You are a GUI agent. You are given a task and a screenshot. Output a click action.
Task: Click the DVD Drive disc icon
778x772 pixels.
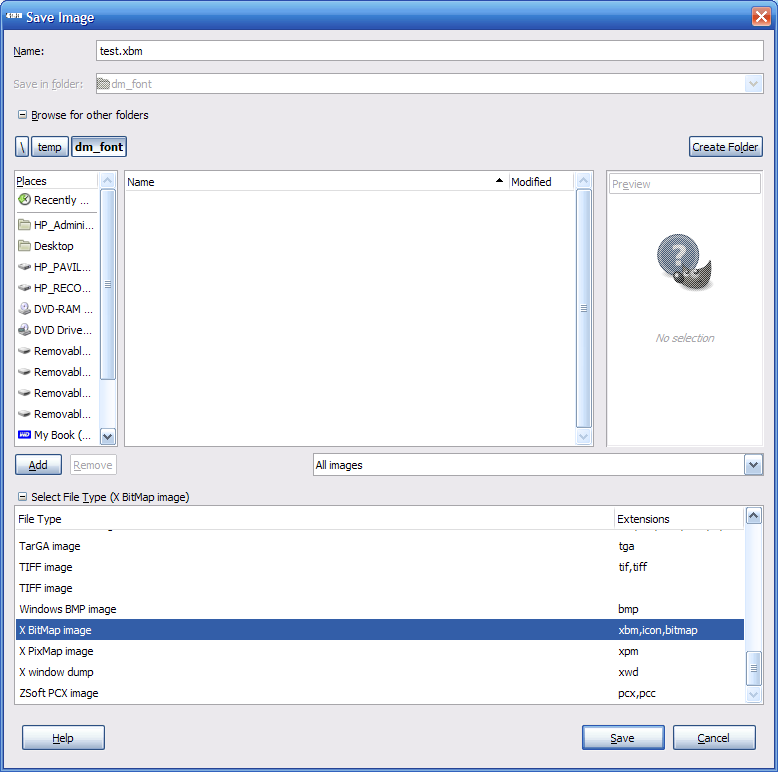(x=24, y=330)
